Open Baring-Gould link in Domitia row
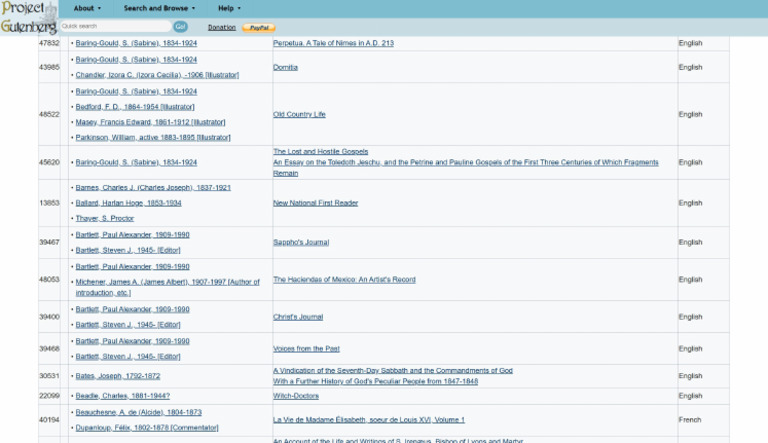 pos(136,60)
